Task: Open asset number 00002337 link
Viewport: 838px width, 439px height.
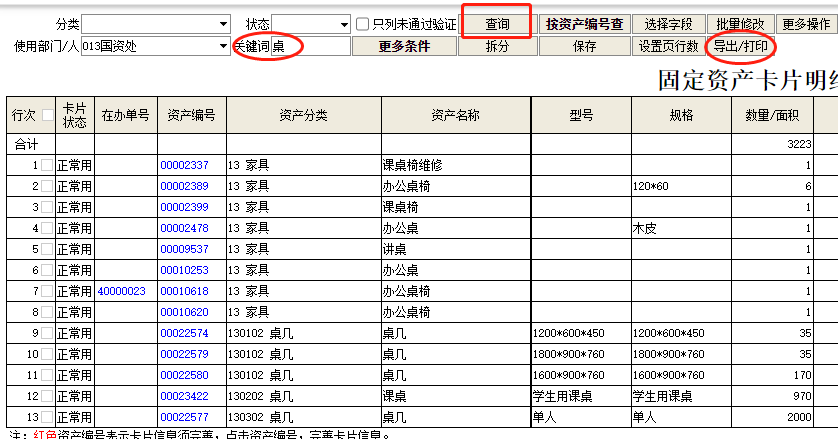Action: pyautogui.click(x=184, y=165)
